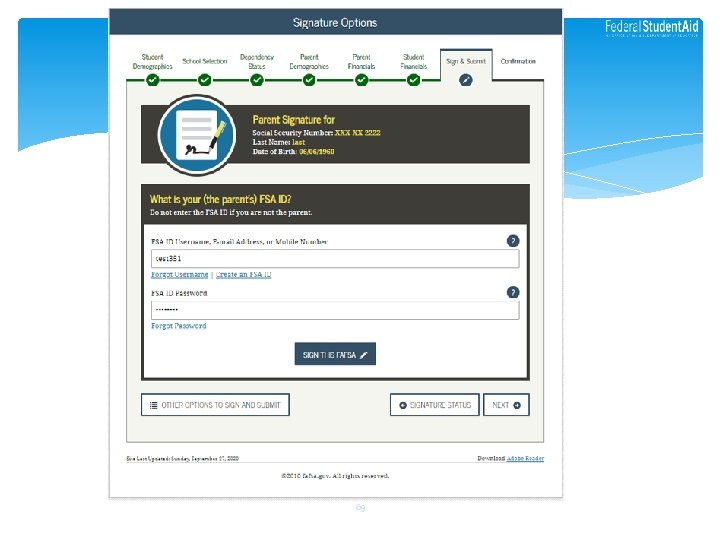Click the Federal Student Aid logo
The width and height of the screenshot is (720, 540).
click(x=652, y=28)
